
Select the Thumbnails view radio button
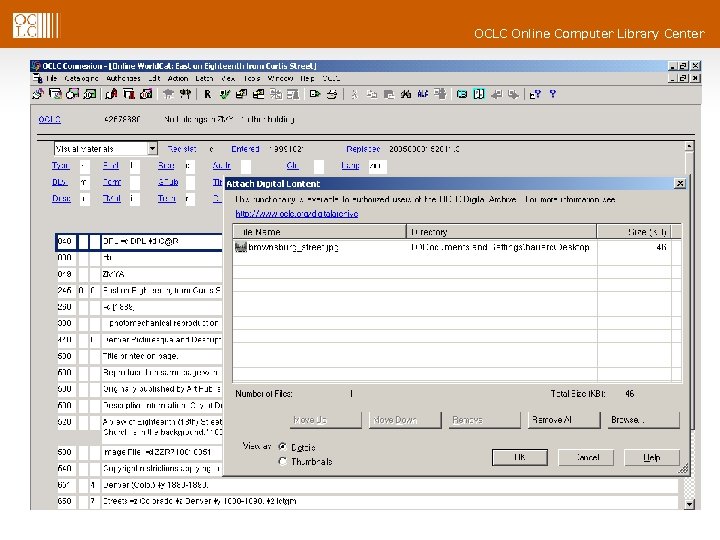(x=283, y=461)
